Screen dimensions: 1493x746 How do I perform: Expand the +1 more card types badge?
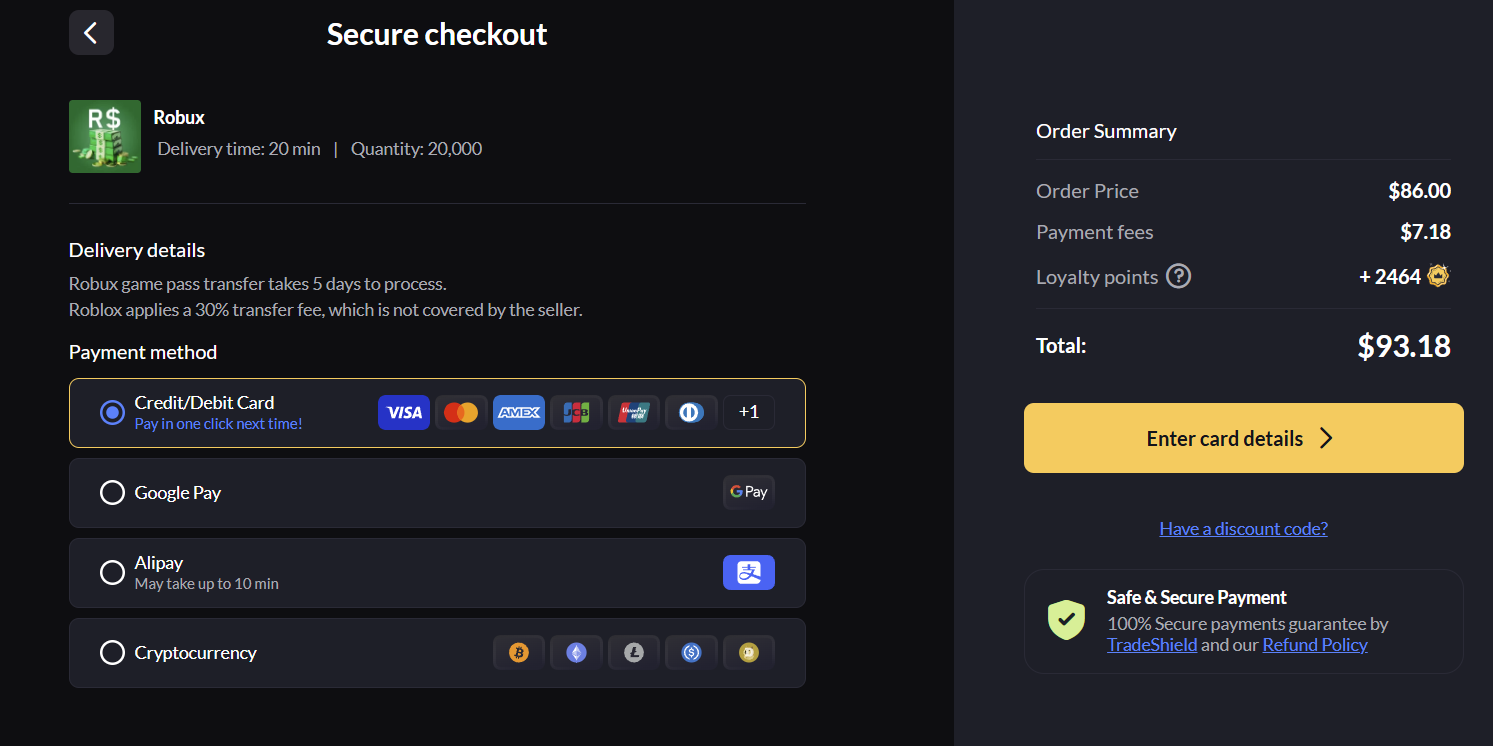(748, 412)
